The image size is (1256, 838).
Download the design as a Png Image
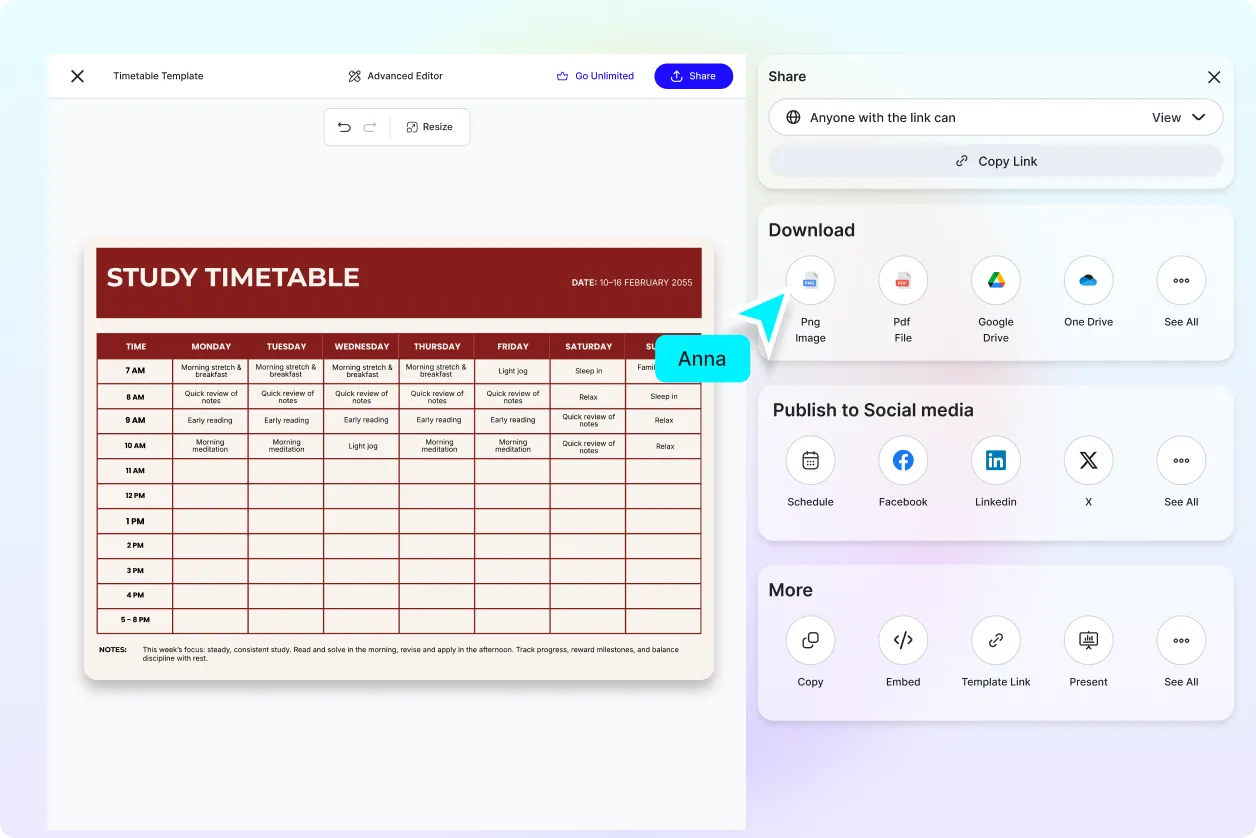(x=810, y=280)
